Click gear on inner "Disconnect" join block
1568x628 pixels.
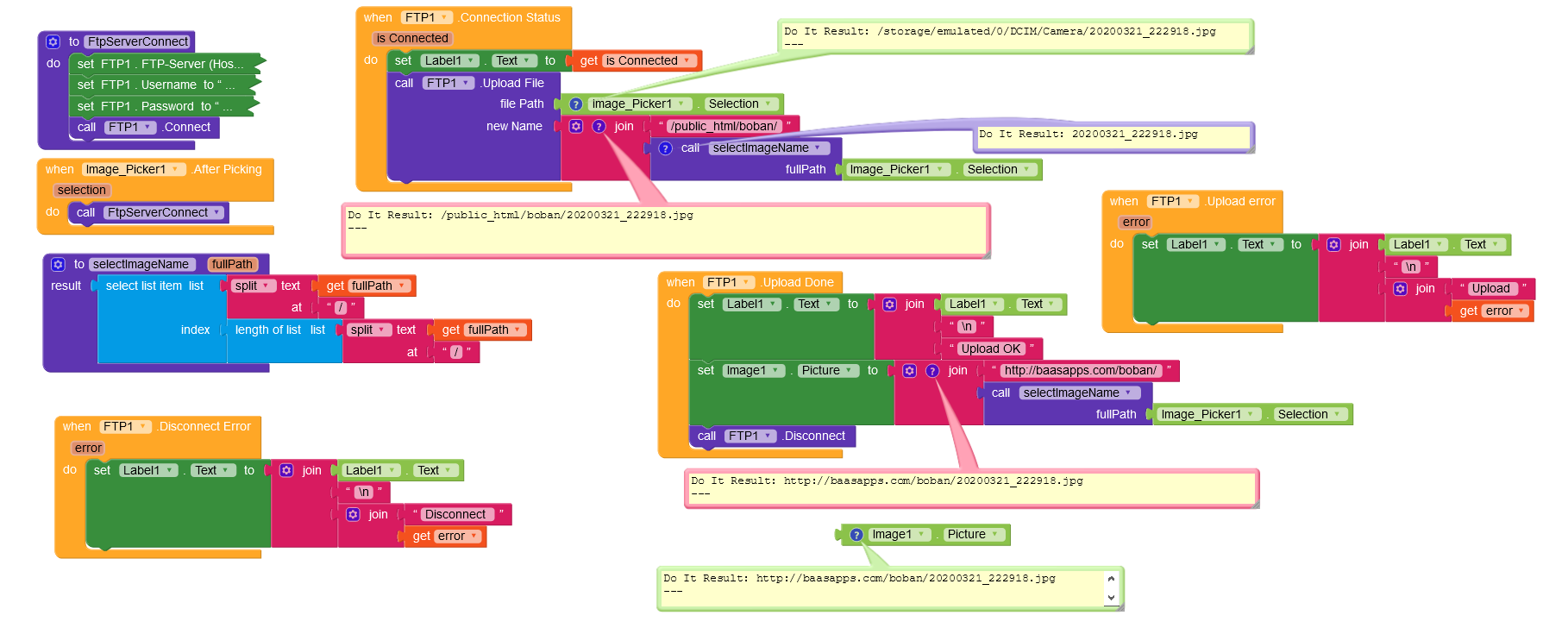[353, 514]
